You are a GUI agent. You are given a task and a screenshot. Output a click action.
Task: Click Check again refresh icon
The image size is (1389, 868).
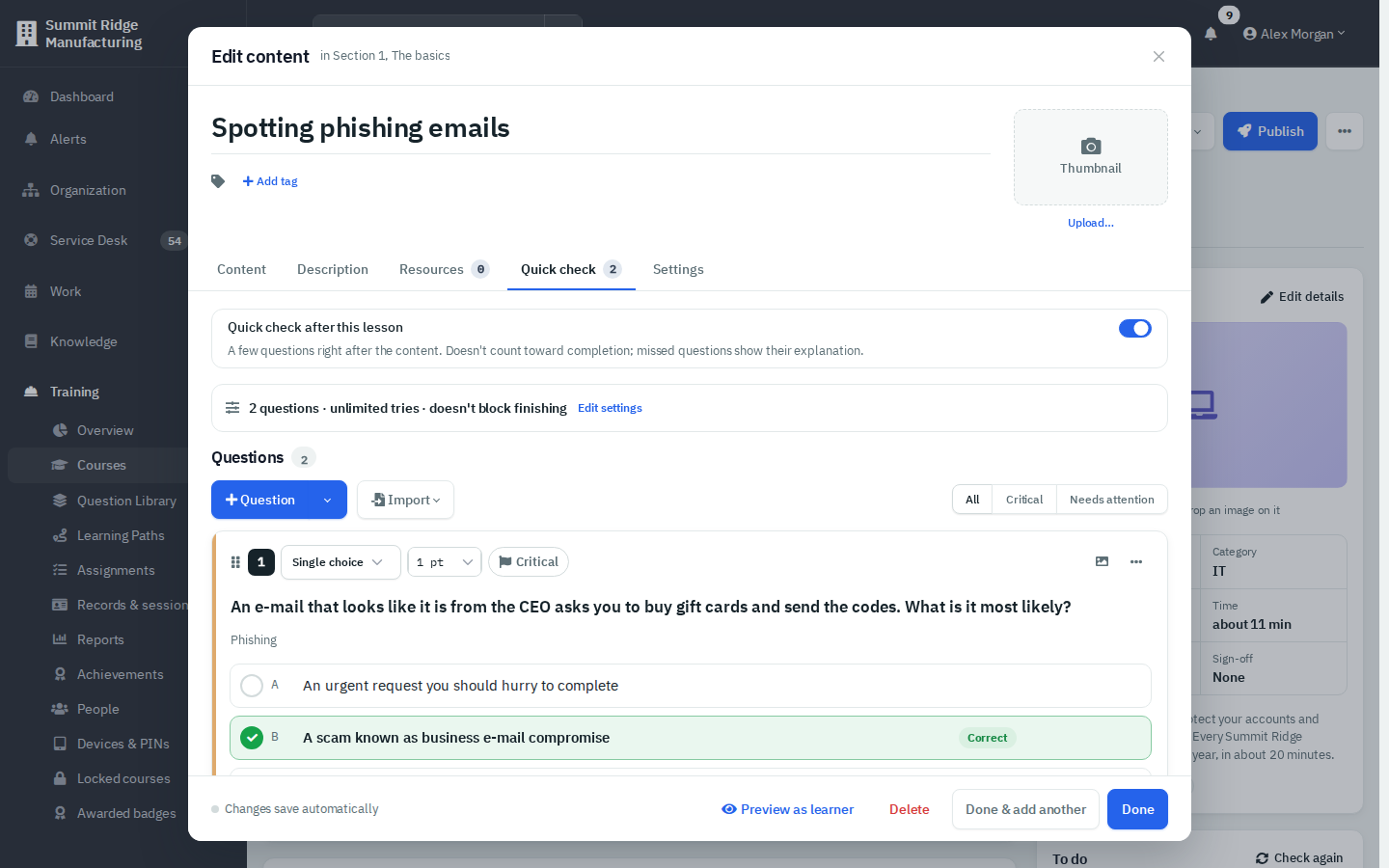1262,858
